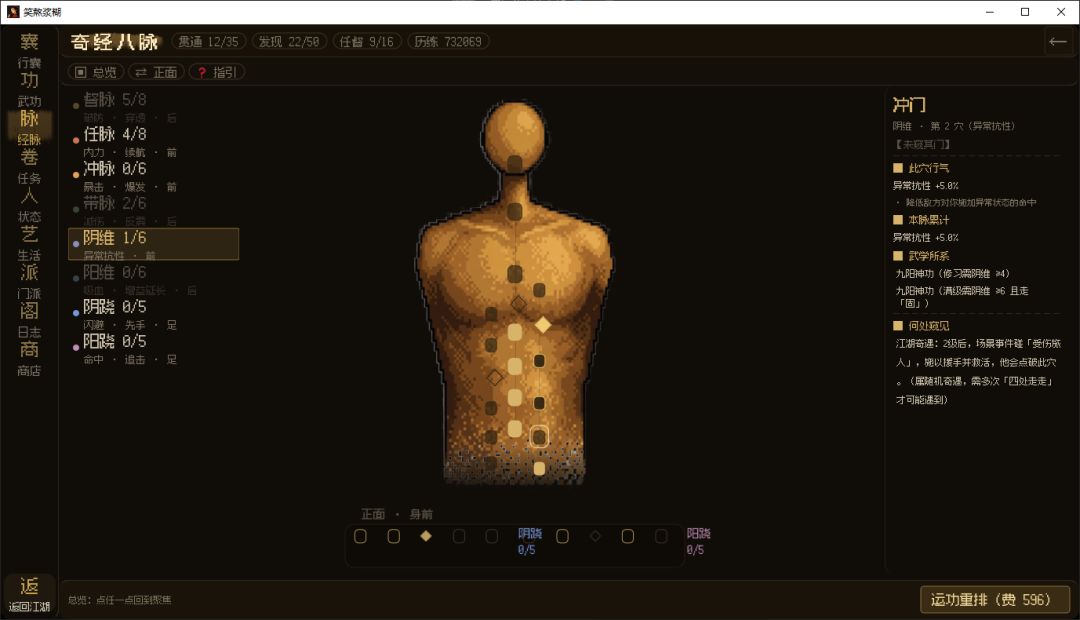The width and height of the screenshot is (1080, 620).
Task: Open the 生活 life skills section
Action: [x=29, y=243]
